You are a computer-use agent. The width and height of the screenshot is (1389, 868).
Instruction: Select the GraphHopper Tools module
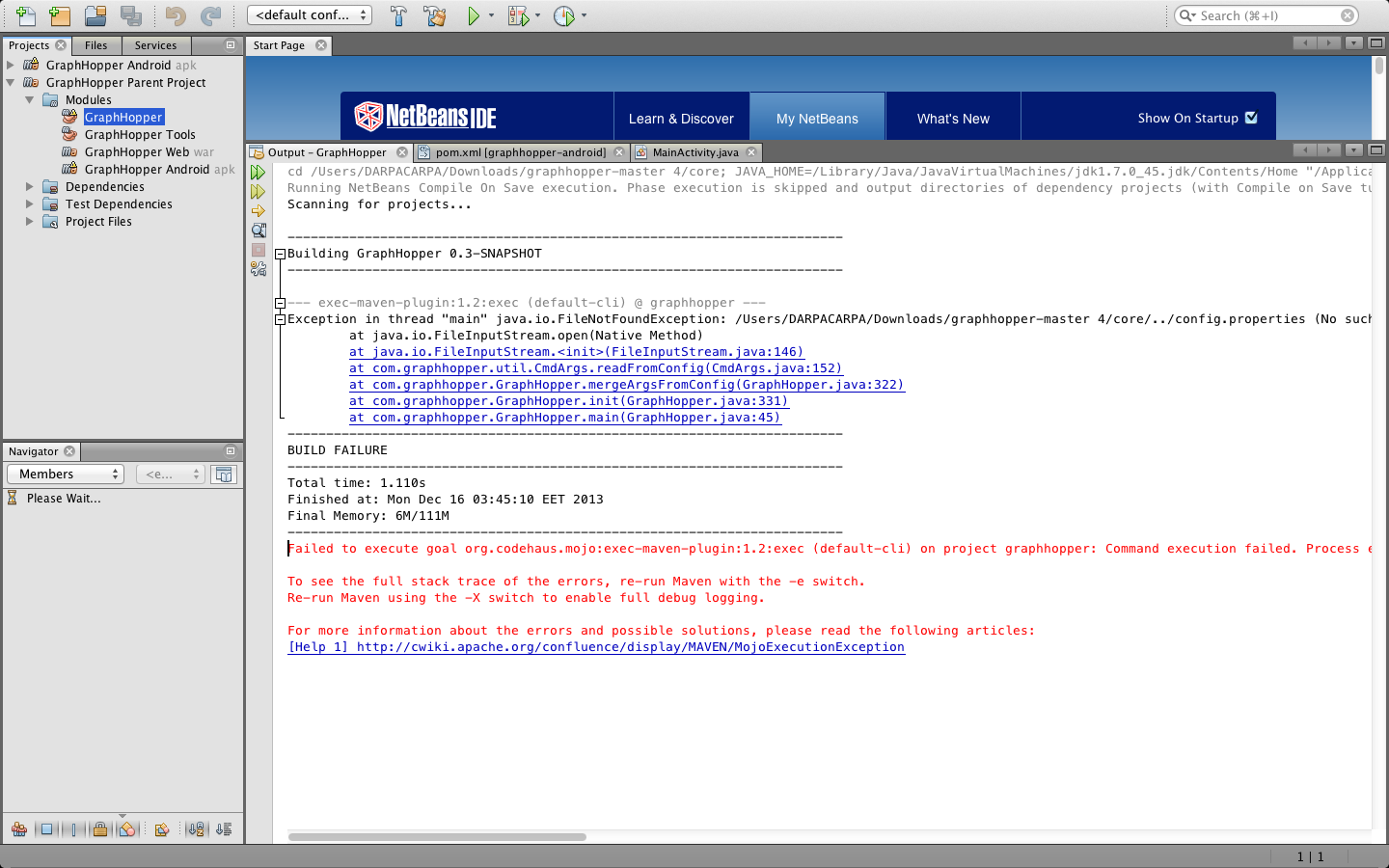[140, 134]
